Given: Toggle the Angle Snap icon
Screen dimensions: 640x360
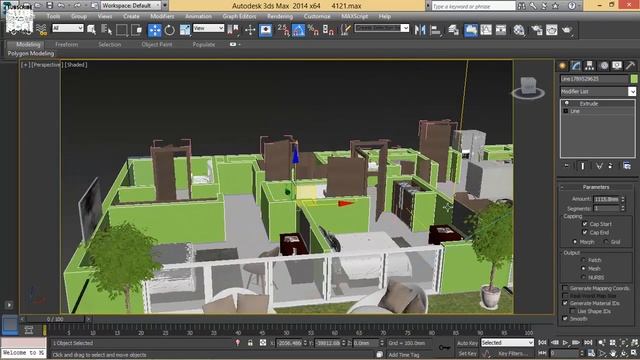Looking at the screenshot, I should tap(298, 30).
